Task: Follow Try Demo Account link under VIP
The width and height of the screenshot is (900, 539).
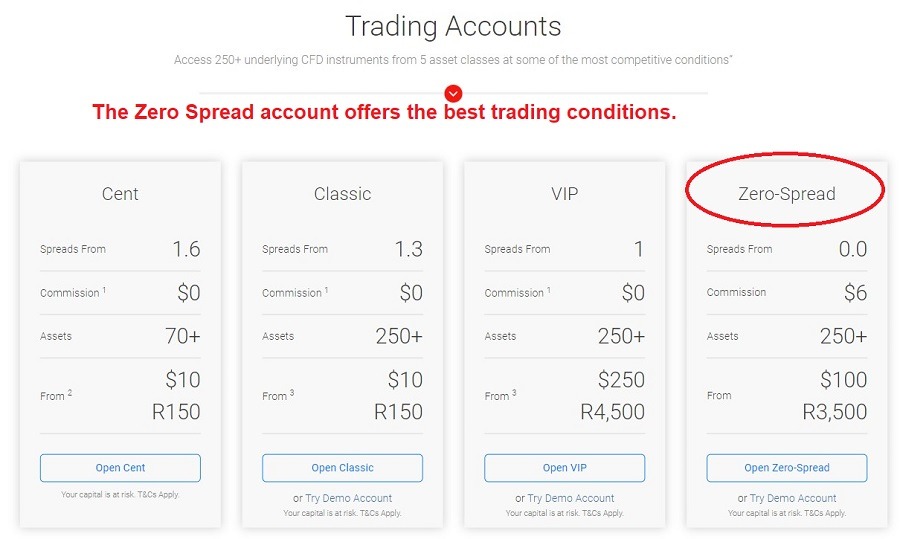Action: click(571, 498)
